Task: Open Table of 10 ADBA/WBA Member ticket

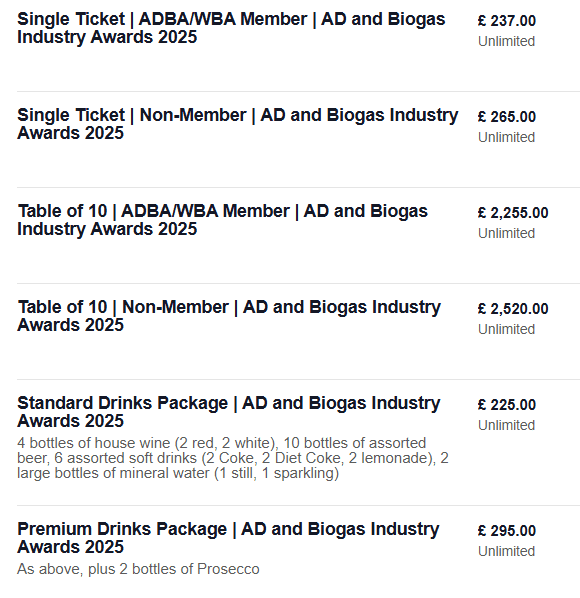Action: point(223,220)
